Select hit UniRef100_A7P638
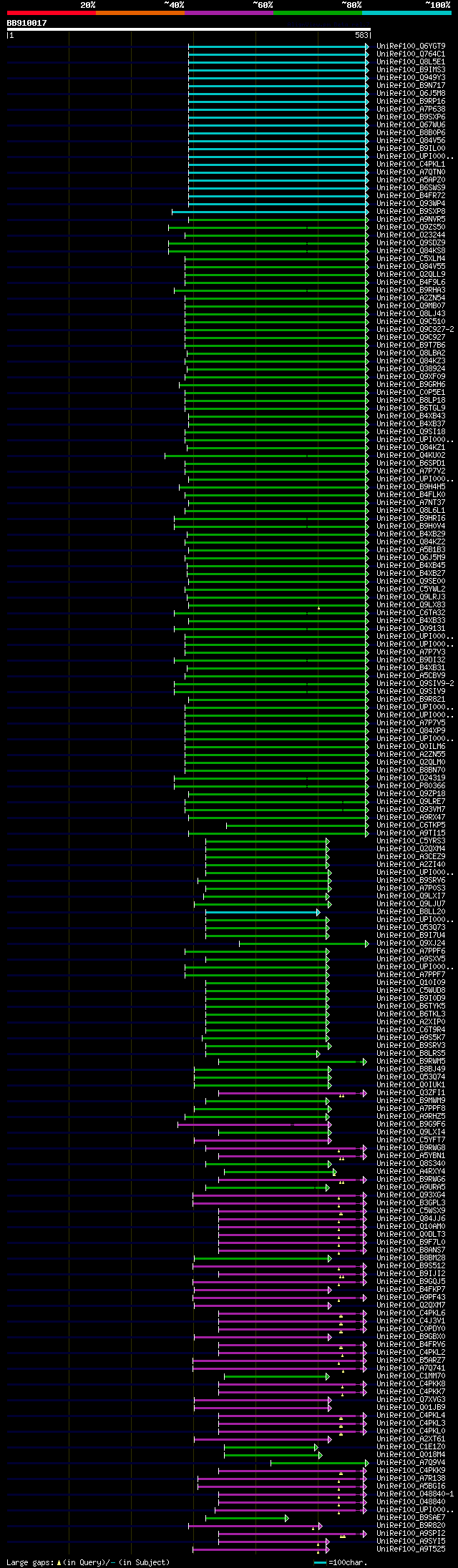Viewport: 458px width, 1568px height. (411, 109)
